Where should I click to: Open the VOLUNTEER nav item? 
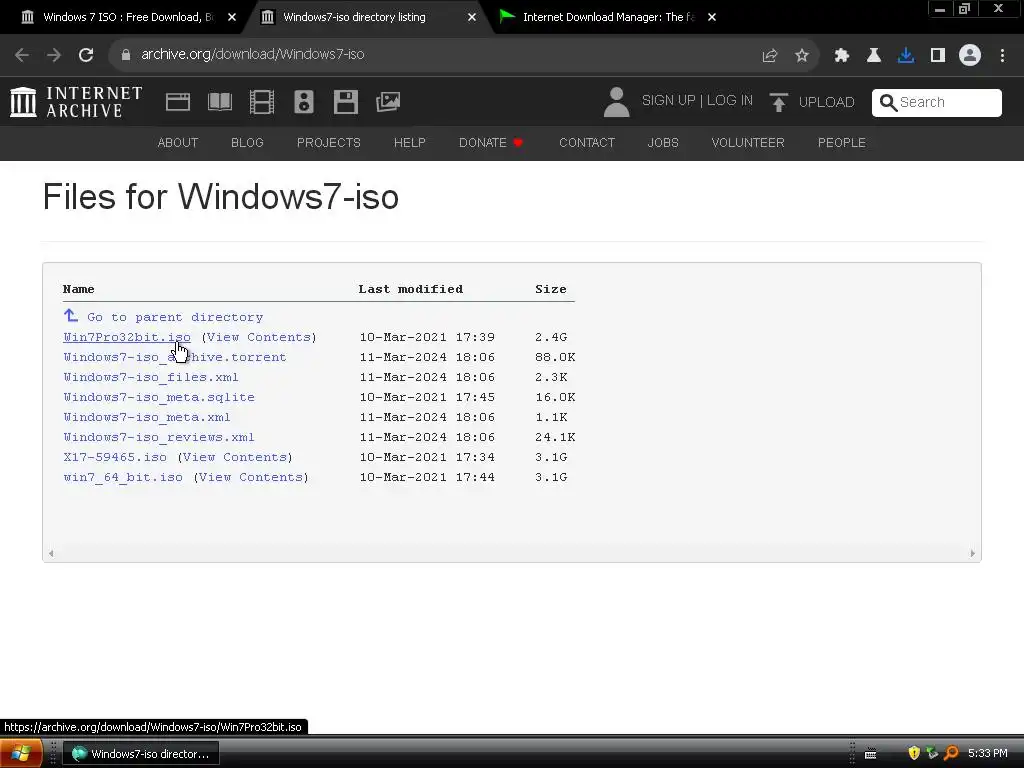tap(748, 142)
